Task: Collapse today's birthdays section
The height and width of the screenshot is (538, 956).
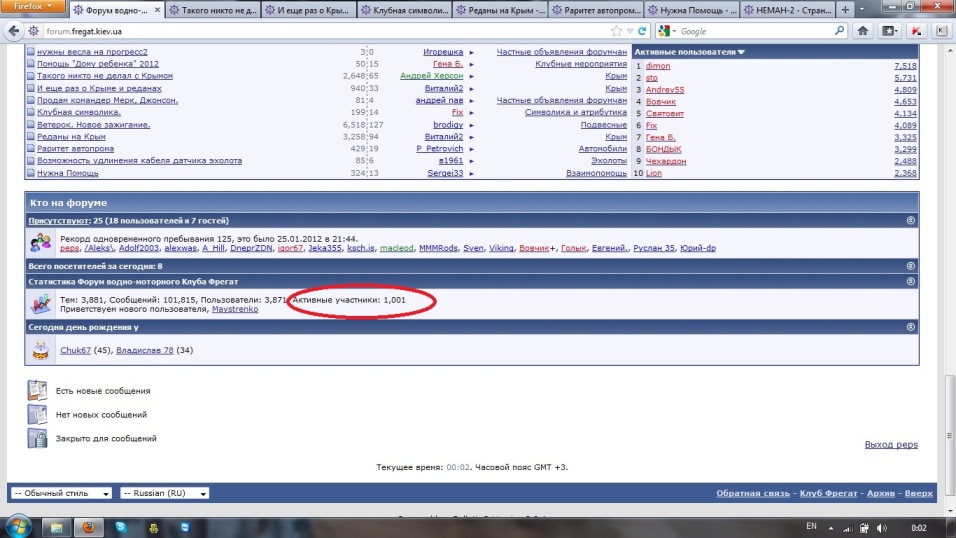Action: pyautogui.click(x=909, y=326)
